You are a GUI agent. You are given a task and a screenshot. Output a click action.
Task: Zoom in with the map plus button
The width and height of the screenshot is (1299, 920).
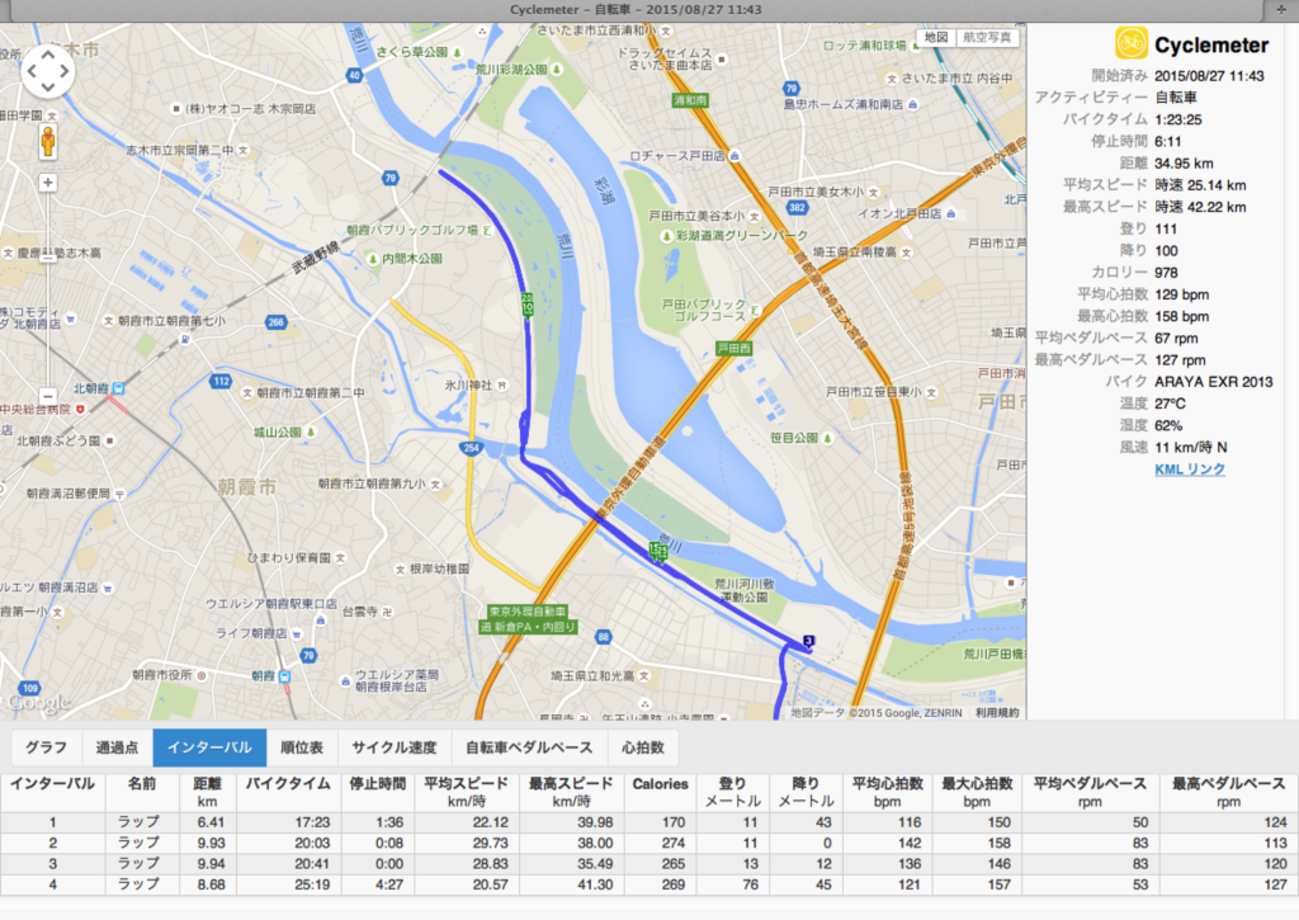point(48,183)
